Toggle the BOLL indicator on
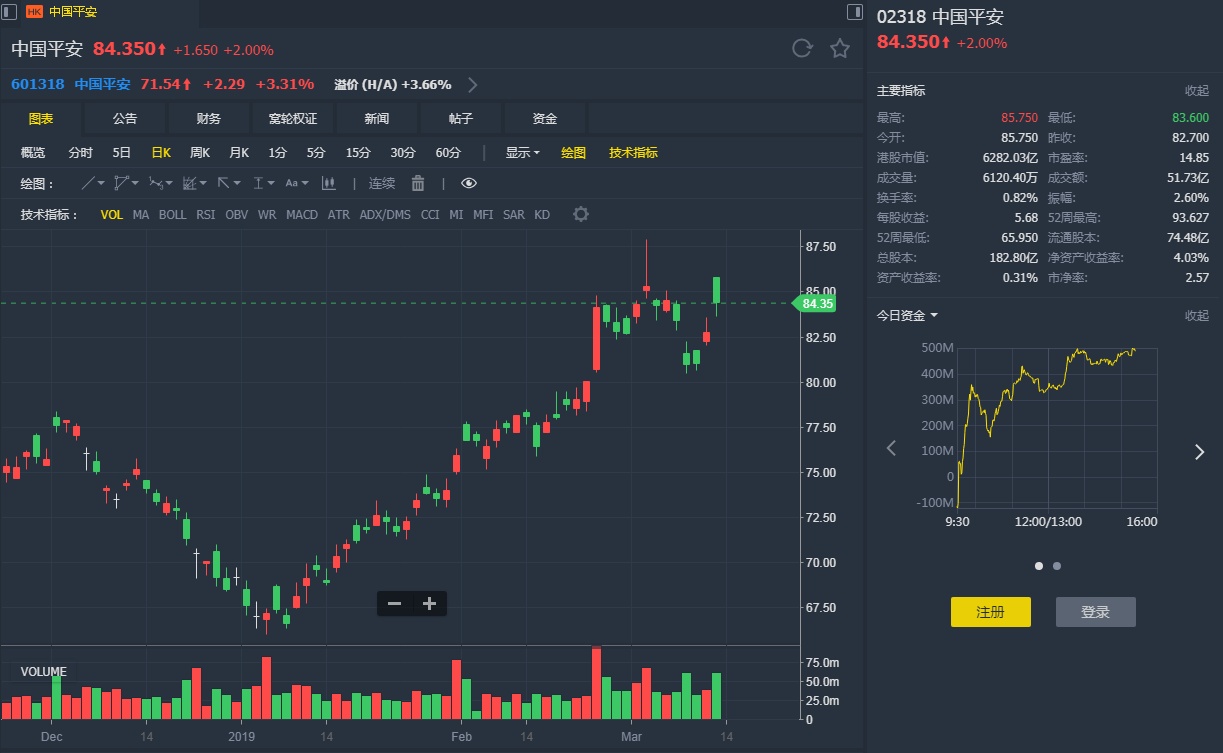1223x753 pixels. (172, 214)
